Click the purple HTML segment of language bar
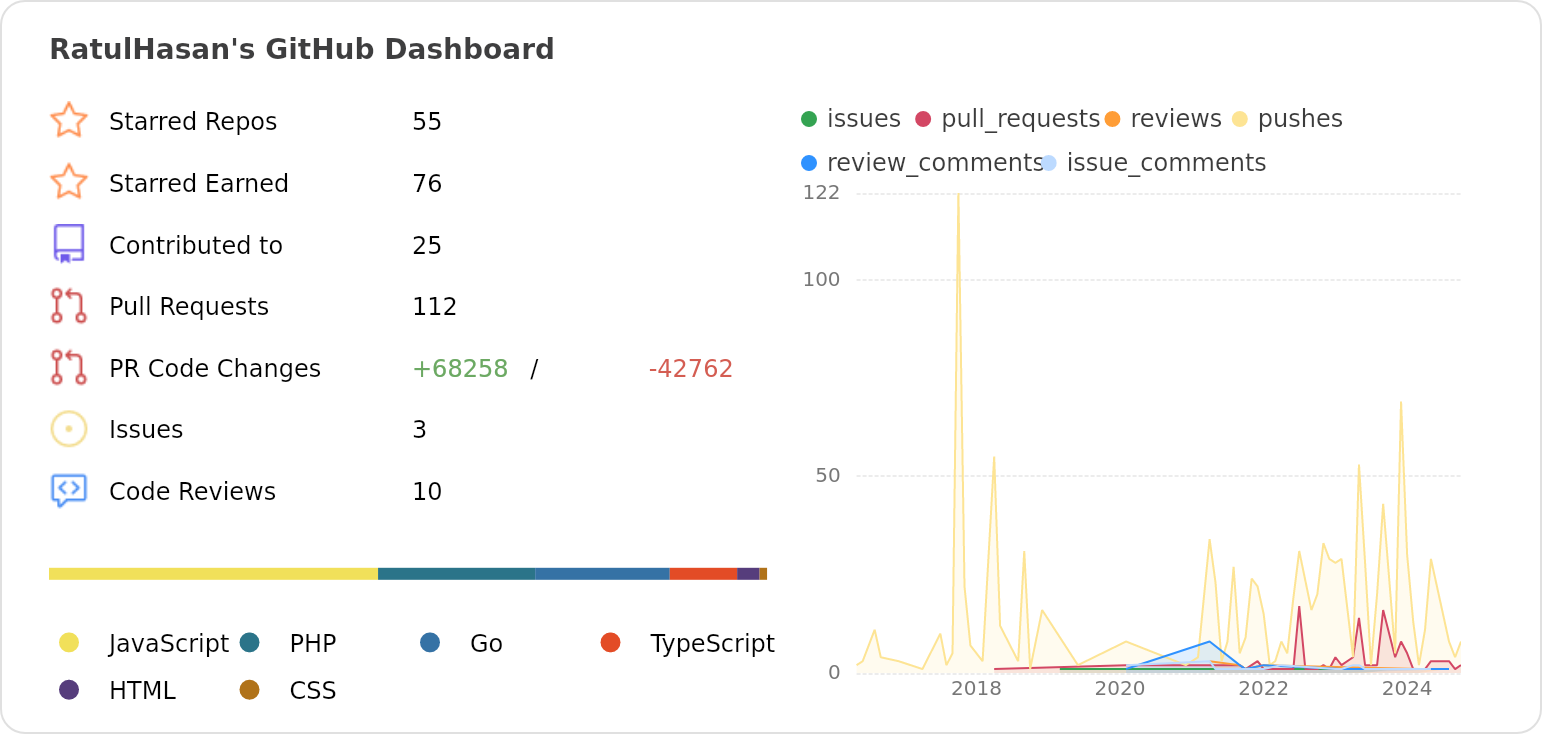This screenshot has width=1542, height=734. coord(748,574)
